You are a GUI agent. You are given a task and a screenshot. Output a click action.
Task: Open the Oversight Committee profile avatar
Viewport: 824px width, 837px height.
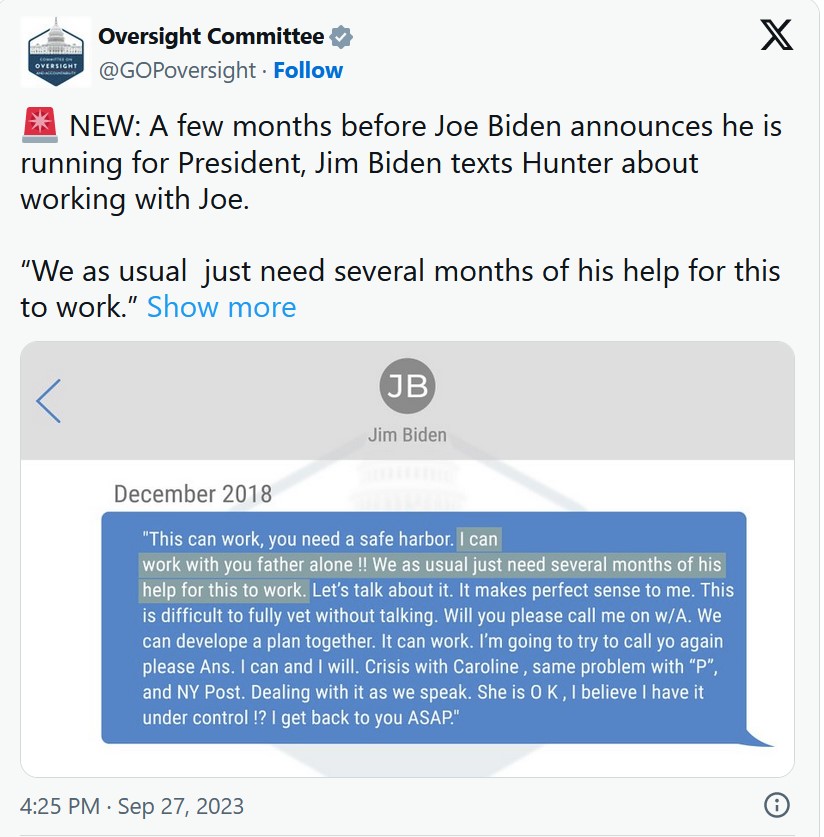(56, 52)
